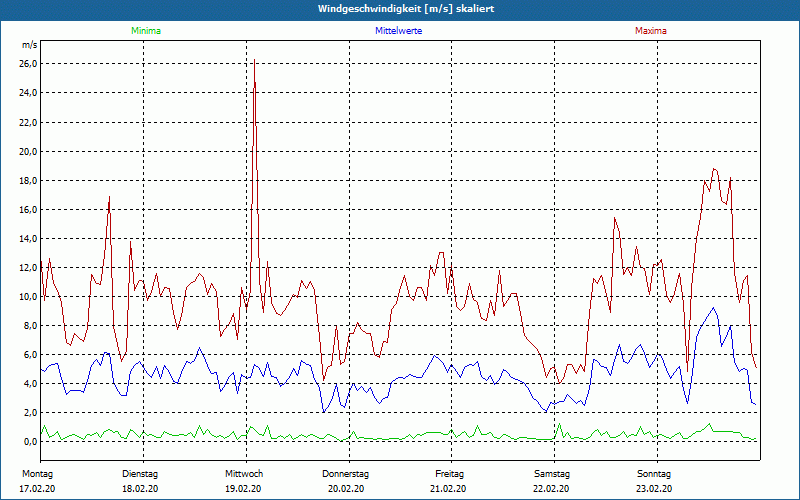Screen dimensions: 800x500
Task: Click the 10,0 y-axis value
Action: point(29,297)
